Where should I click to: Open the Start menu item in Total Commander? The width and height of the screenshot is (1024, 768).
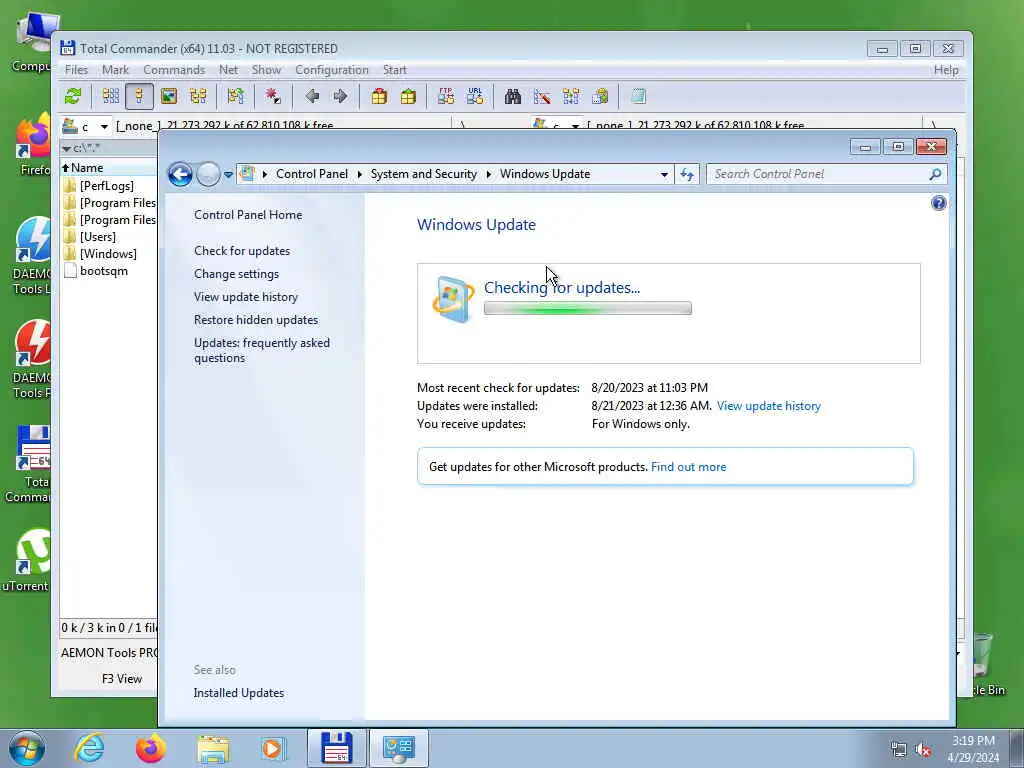tap(394, 70)
